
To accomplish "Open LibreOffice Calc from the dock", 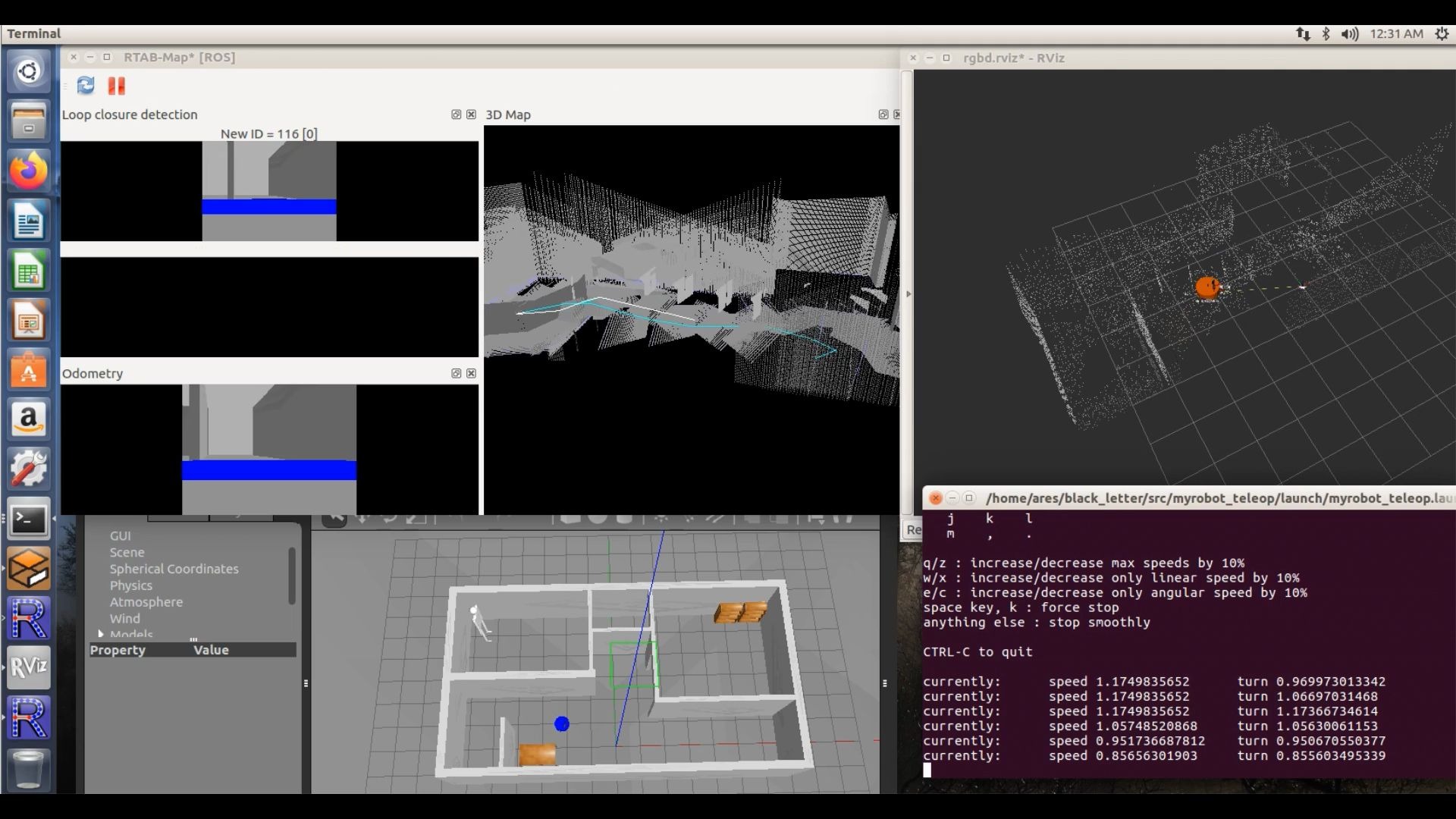I will (x=29, y=271).
